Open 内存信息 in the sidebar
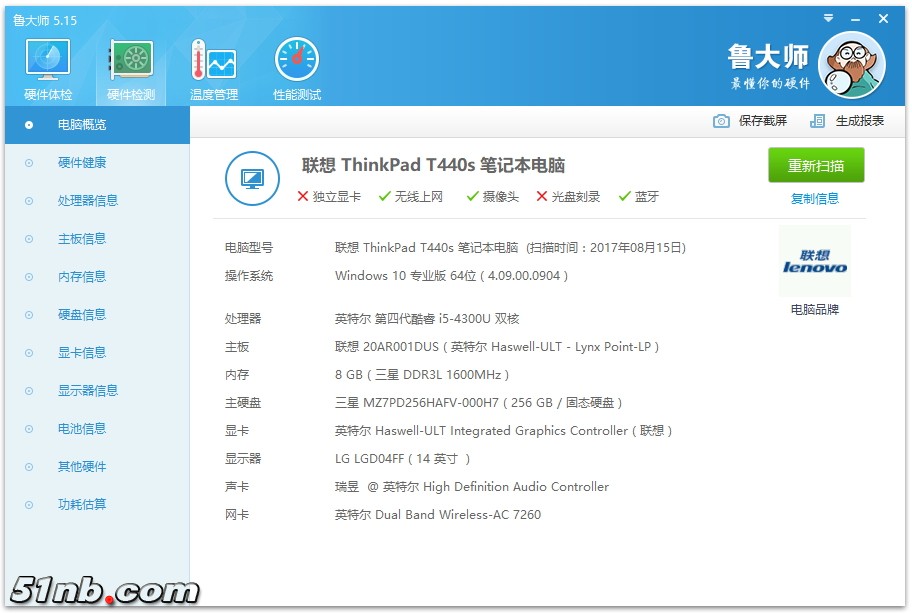The height and width of the screenshot is (614, 912). (97, 277)
